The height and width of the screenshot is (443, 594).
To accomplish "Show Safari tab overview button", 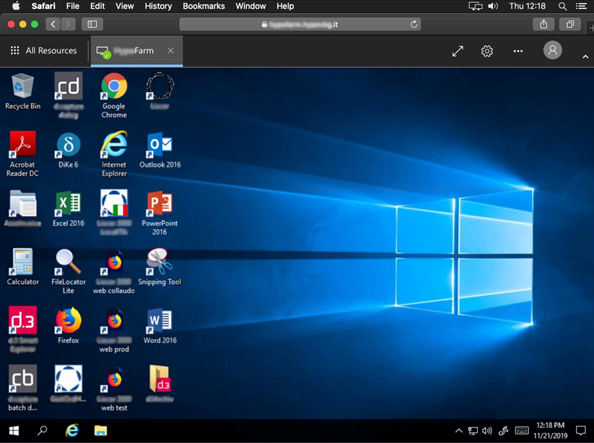I will (570, 24).
